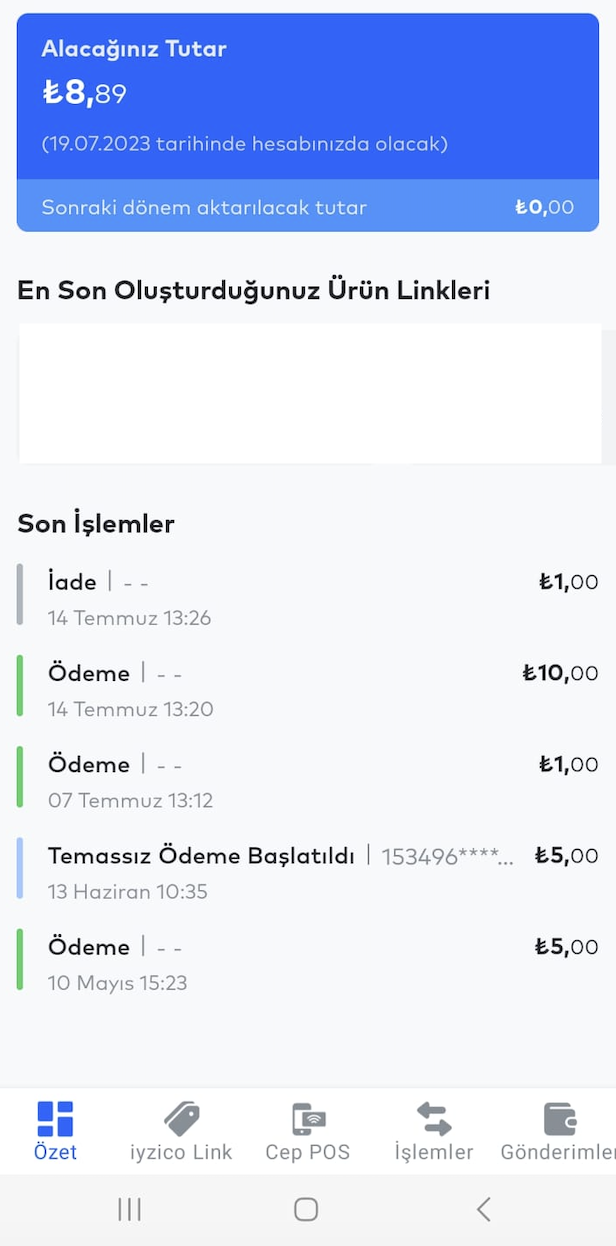Image resolution: width=616 pixels, height=1246 pixels.
Task: Tap En Son Oluşturduğunuz Ürün Linkleri heading
Action: [x=253, y=290]
